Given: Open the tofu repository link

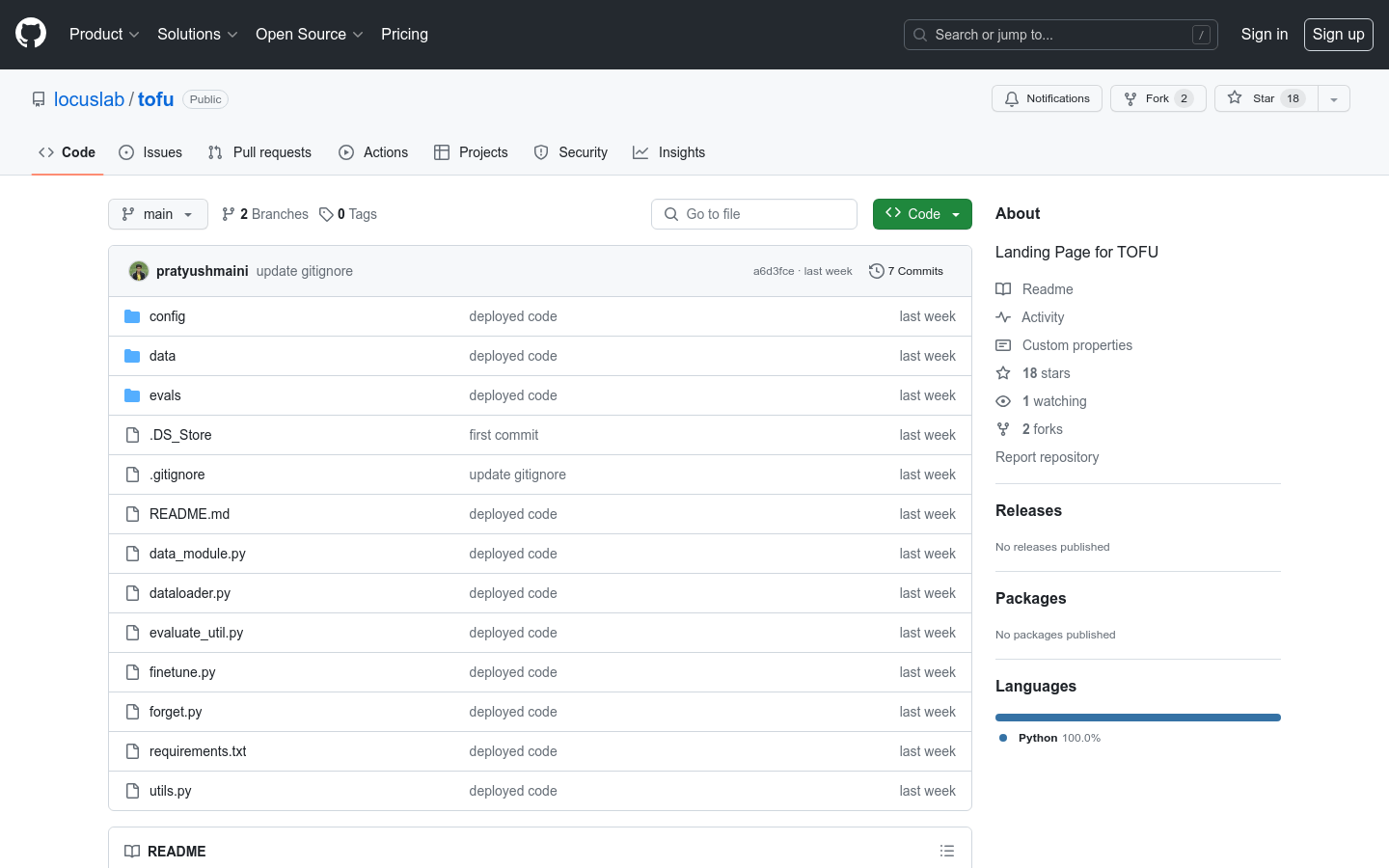Looking at the screenshot, I should point(155,99).
